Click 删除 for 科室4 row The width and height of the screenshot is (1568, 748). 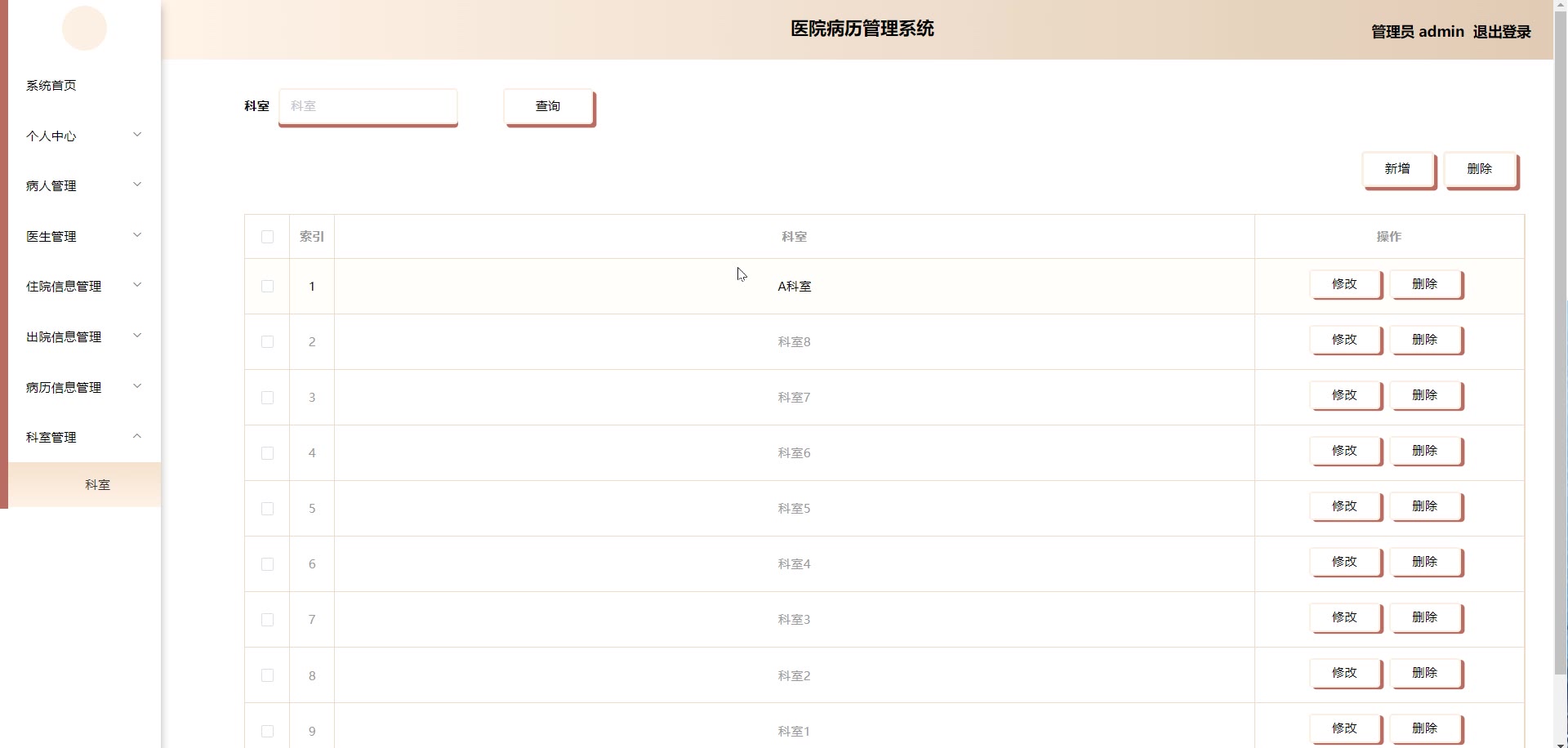tap(1426, 562)
